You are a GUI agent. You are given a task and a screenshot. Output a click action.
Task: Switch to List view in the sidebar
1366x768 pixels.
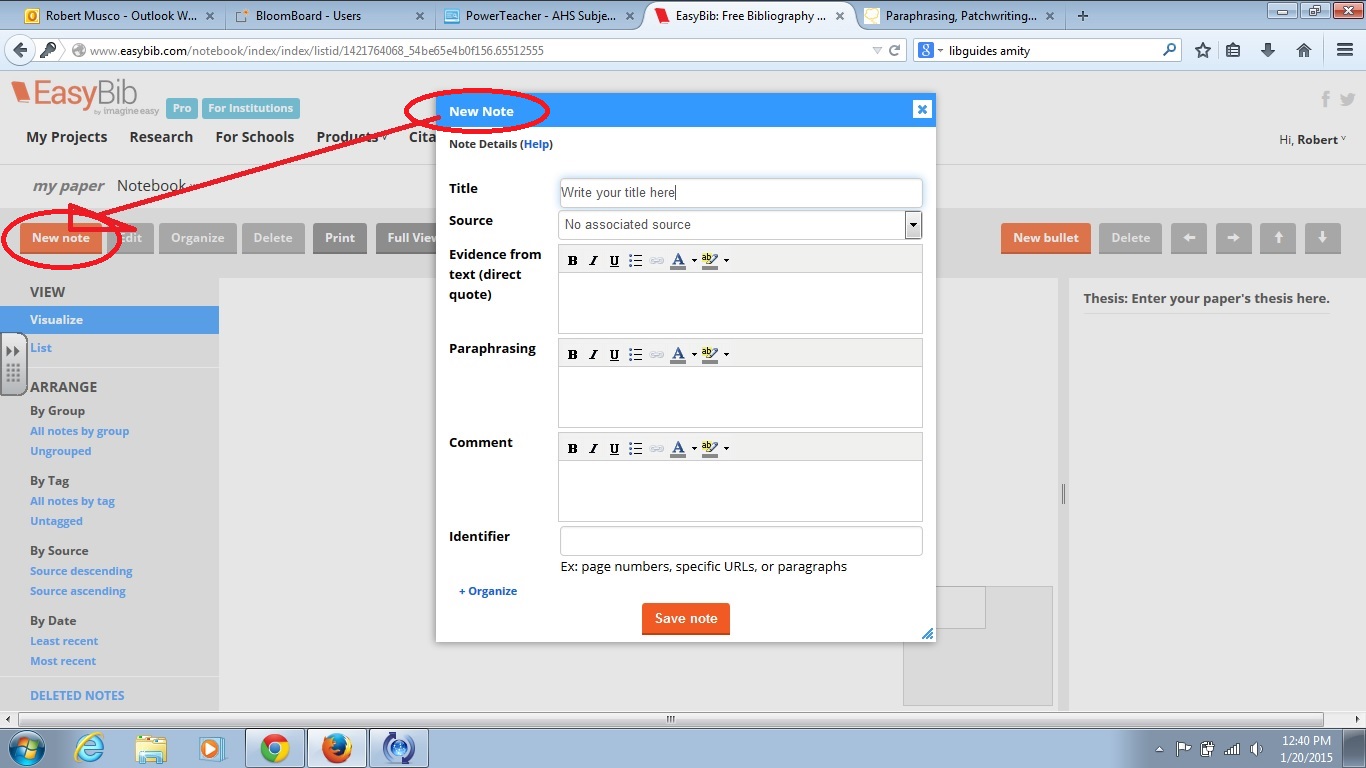coord(41,348)
